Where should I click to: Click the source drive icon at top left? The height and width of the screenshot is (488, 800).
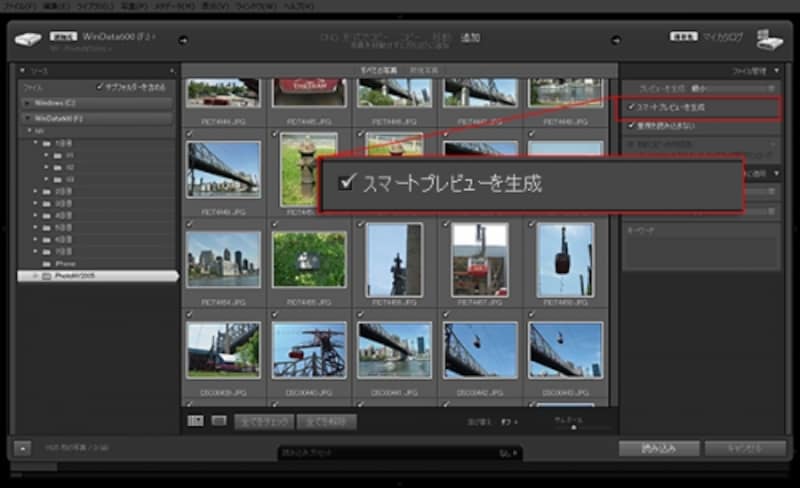(28, 39)
